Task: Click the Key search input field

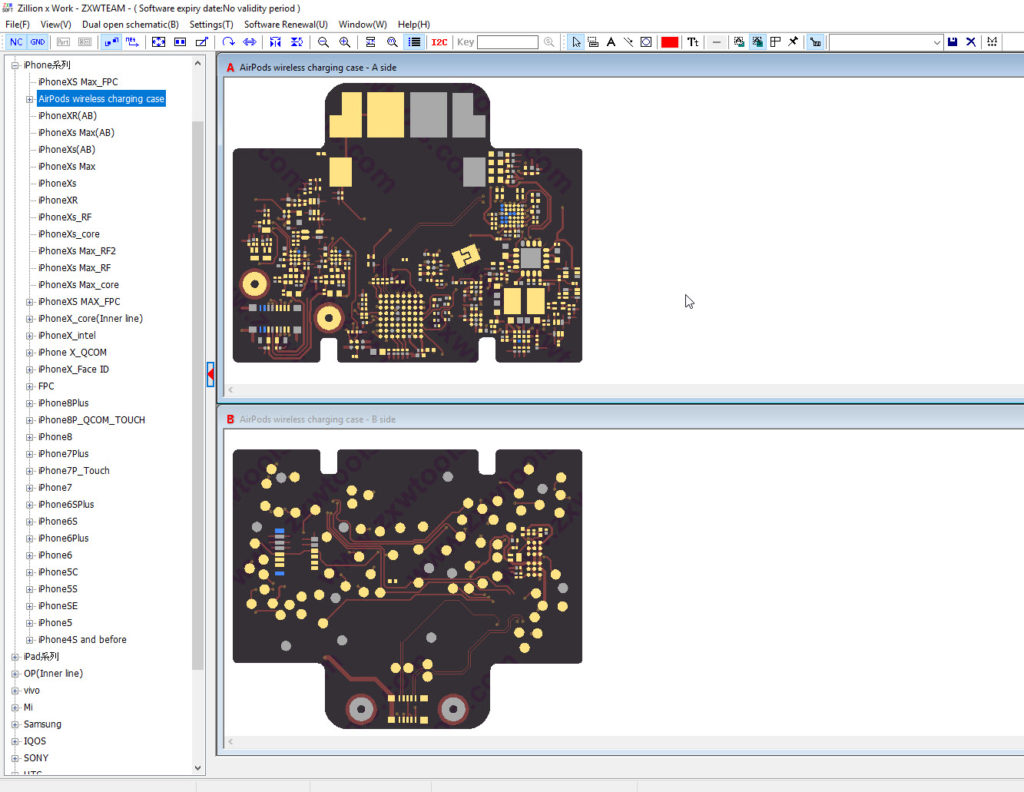Action: [507, 42]
